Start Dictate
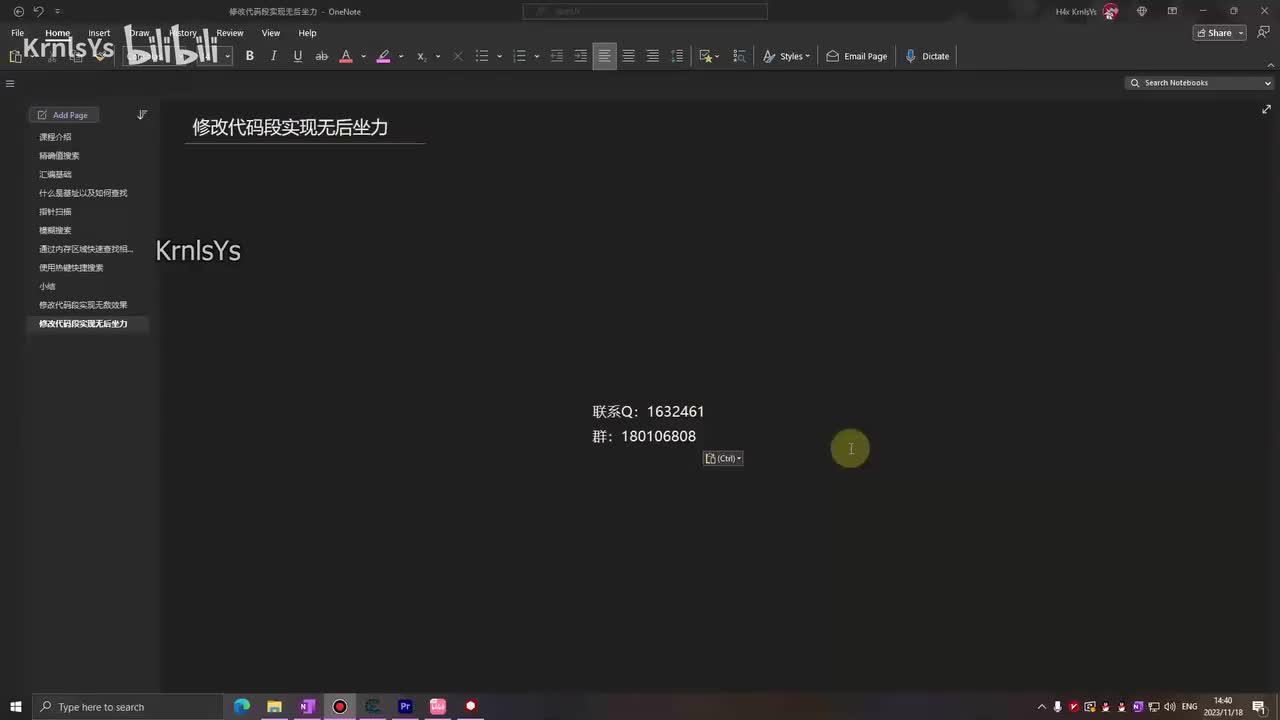The width and height of the screenshot is (1280, 720). [928, 56]
